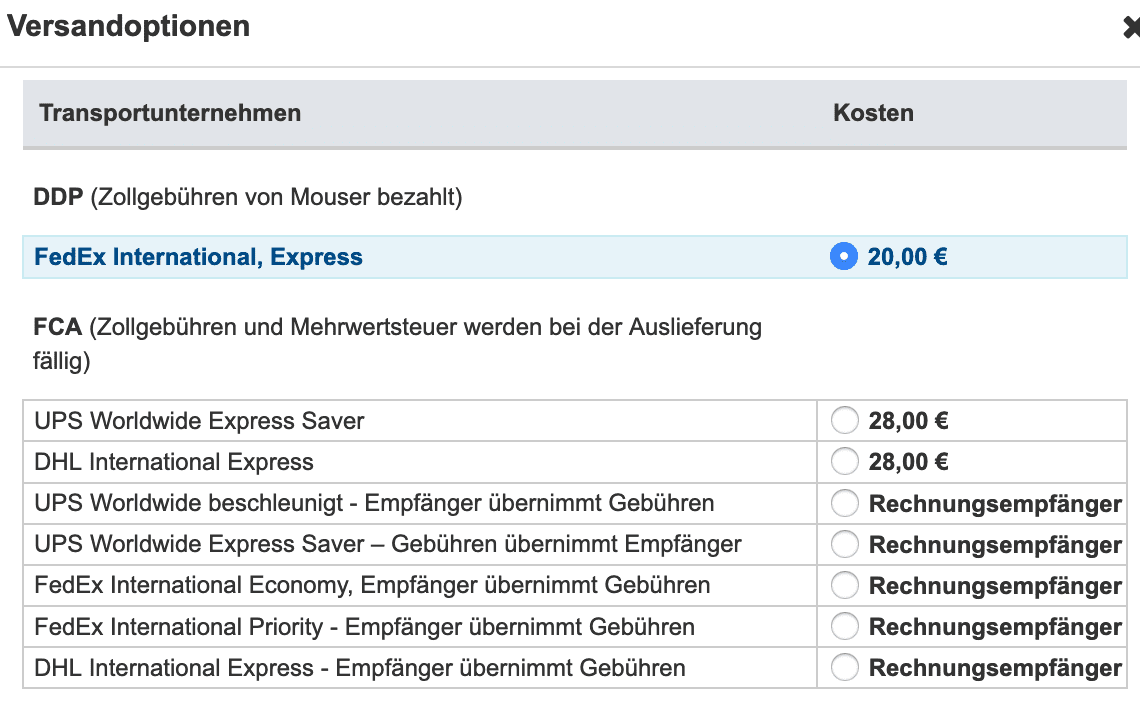The width and height of the screenshot is (1140, 702).
Task: Click the FedEx International, Express carrier name
Action: 198,257
